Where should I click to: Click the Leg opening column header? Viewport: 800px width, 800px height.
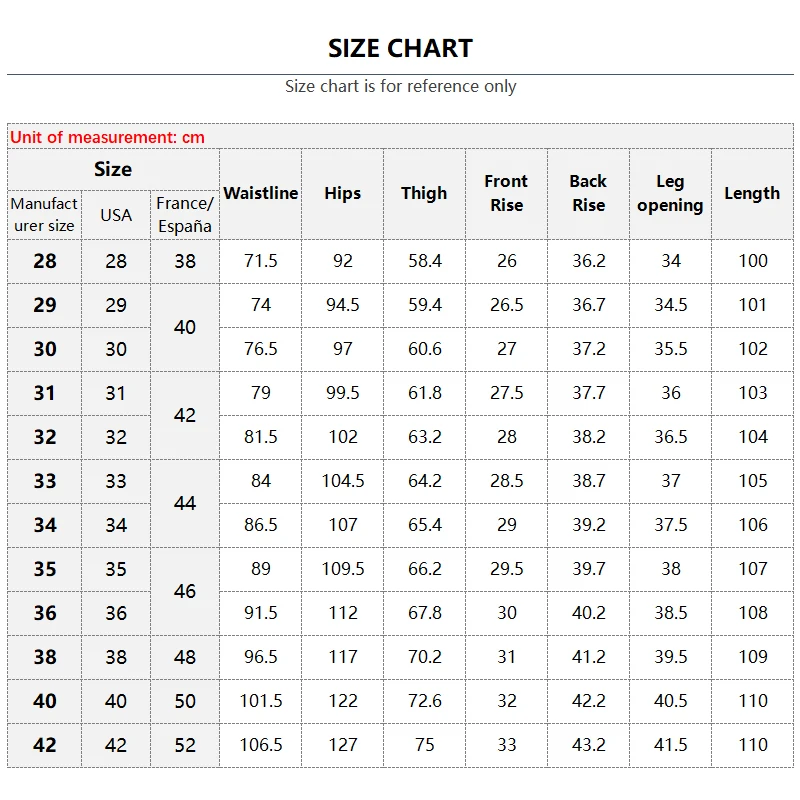pyautogui.click(x=670, y=193)
